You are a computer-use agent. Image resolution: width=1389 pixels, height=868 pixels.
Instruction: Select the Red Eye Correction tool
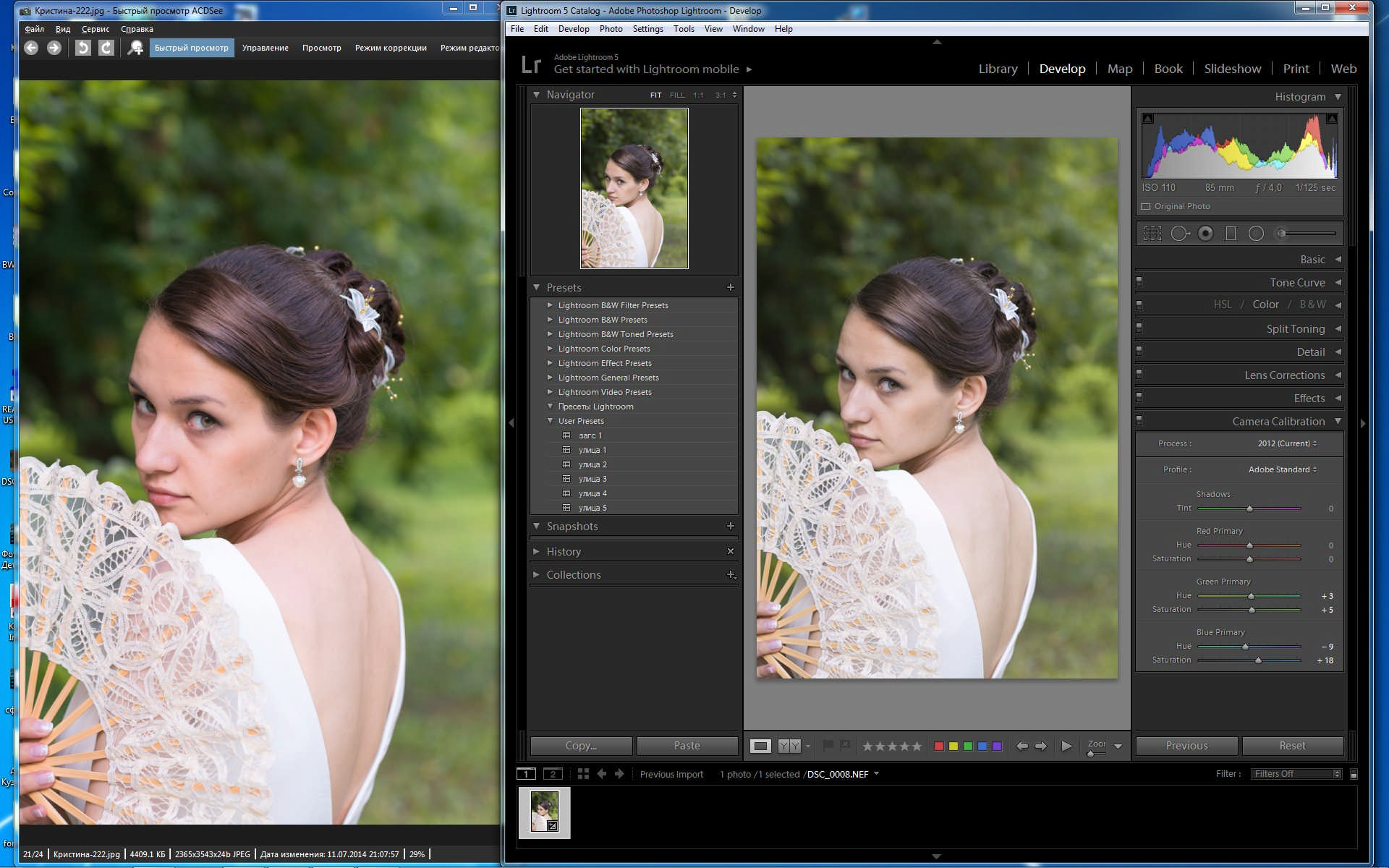pyautogui.click(x=1205, y=233)
